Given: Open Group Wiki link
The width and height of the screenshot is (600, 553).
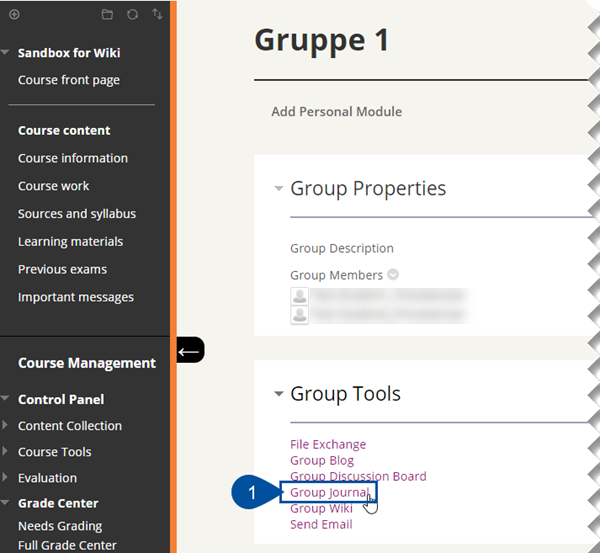Looking at the screenshot, I should point(321,509).
